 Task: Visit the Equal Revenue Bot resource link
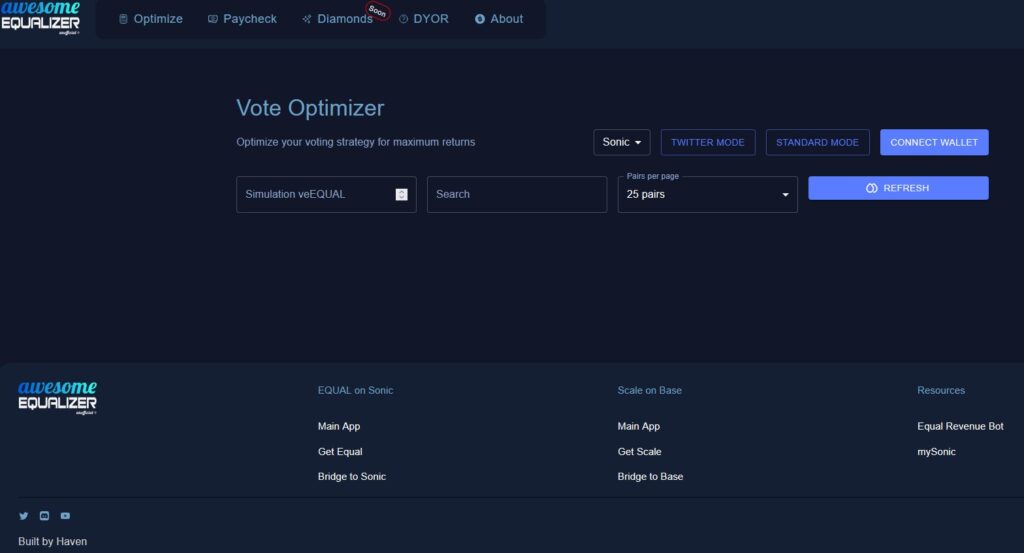tap(960, 426)
